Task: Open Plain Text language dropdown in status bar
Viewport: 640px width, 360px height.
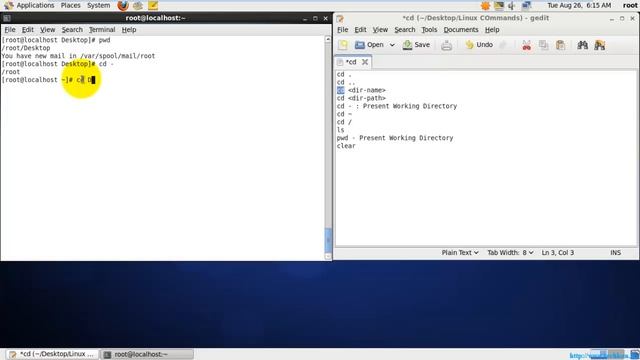Action: (460, 253)
